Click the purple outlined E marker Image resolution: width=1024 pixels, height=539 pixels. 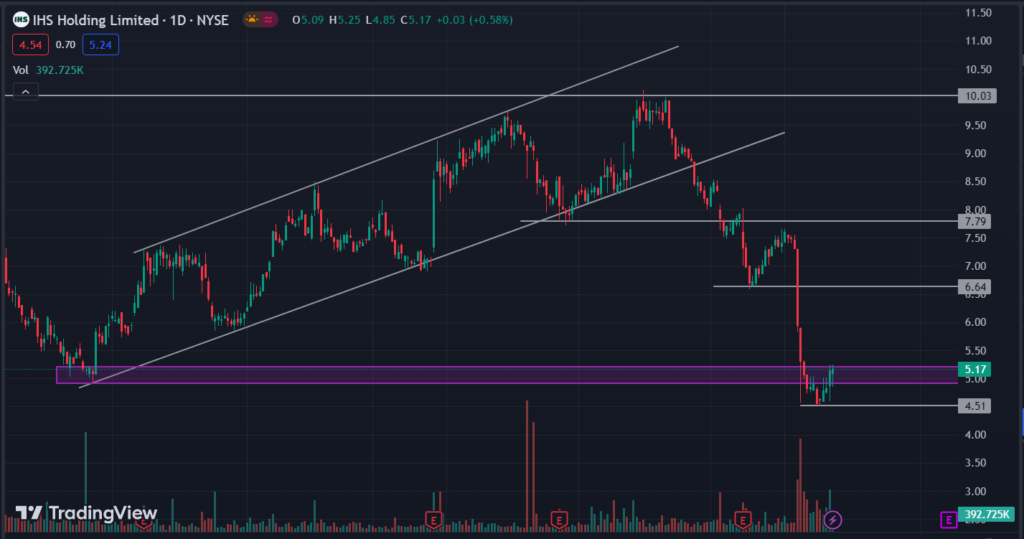(x=948, y=520)
